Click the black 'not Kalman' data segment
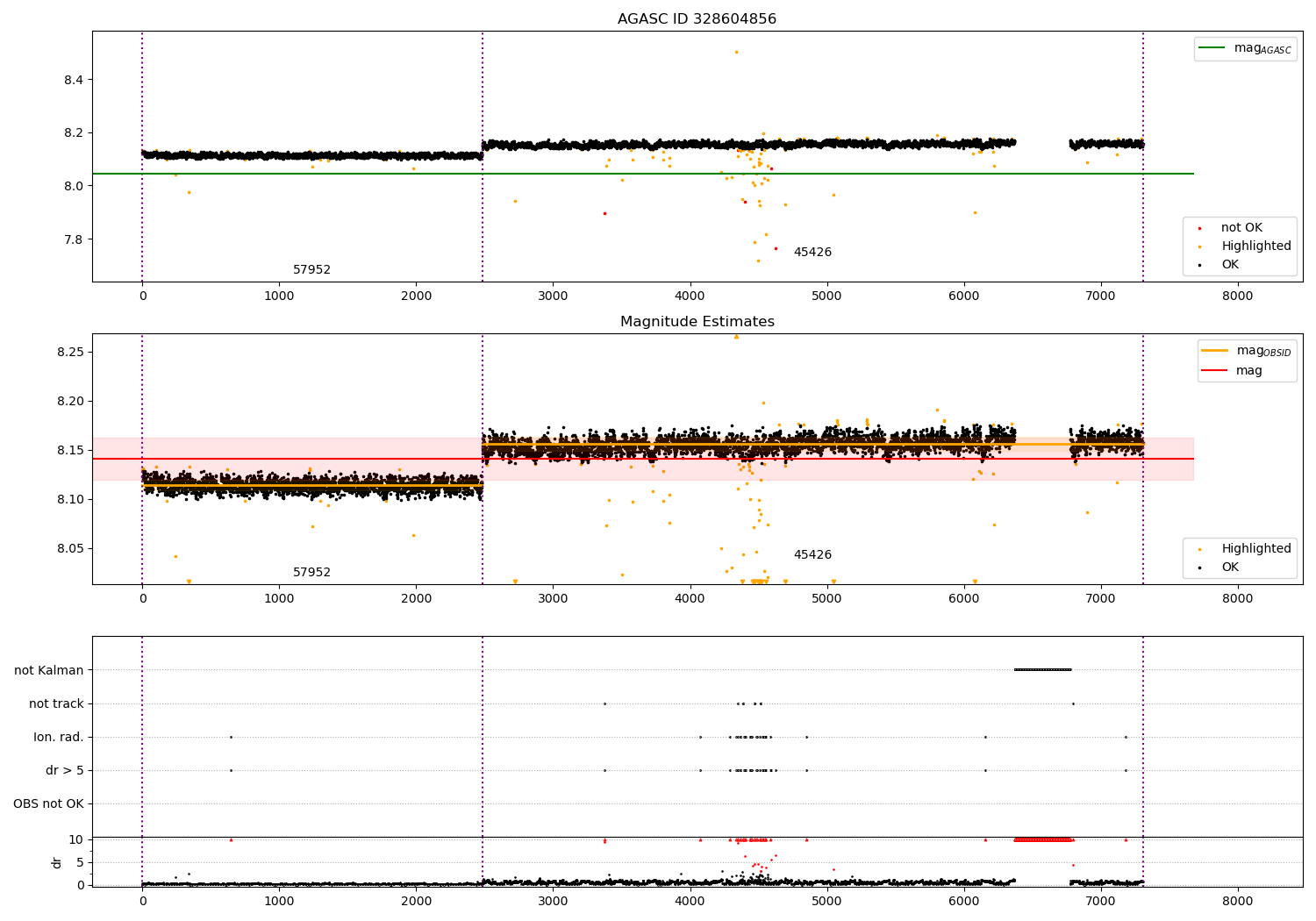Viewport: 1316px width, 921px height. pos(1042,670)
